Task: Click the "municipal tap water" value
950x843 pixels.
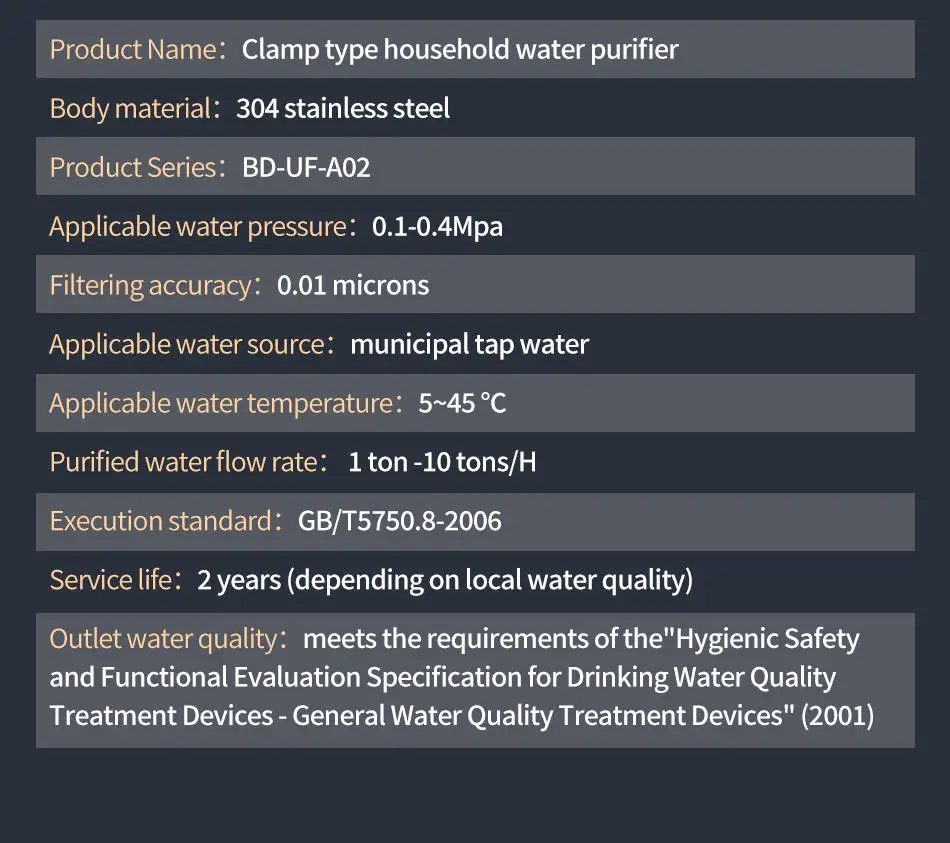Action: click(469, 344)
